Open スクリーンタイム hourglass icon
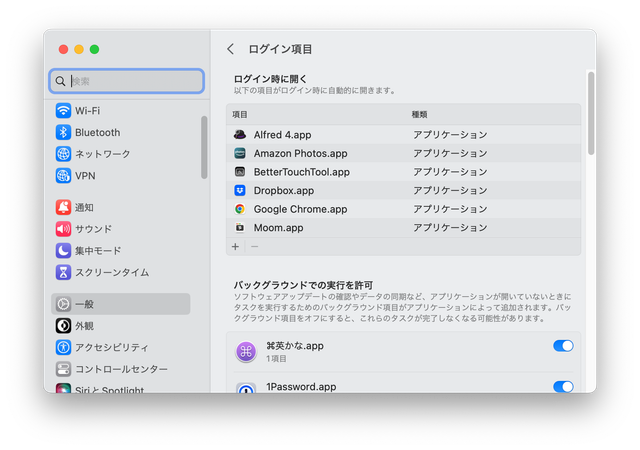Screen dimensions: 640x450 pyautogui.click(x=63, y=272)
